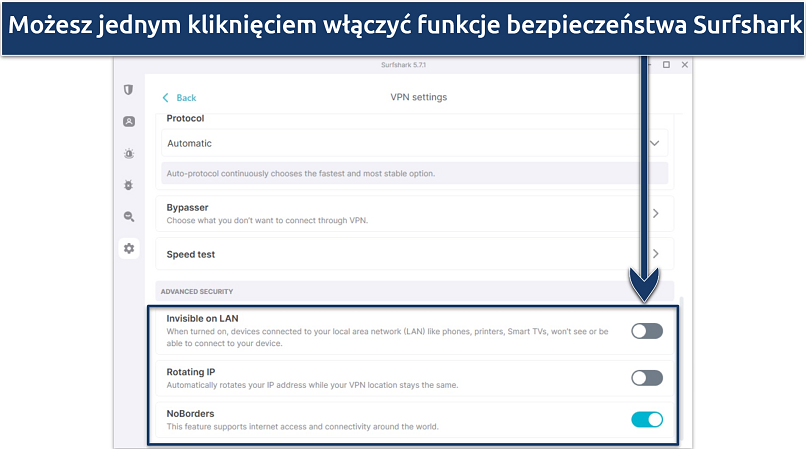Open Speed test using its right chevron
806x449 pixels.
pos(656,254)
